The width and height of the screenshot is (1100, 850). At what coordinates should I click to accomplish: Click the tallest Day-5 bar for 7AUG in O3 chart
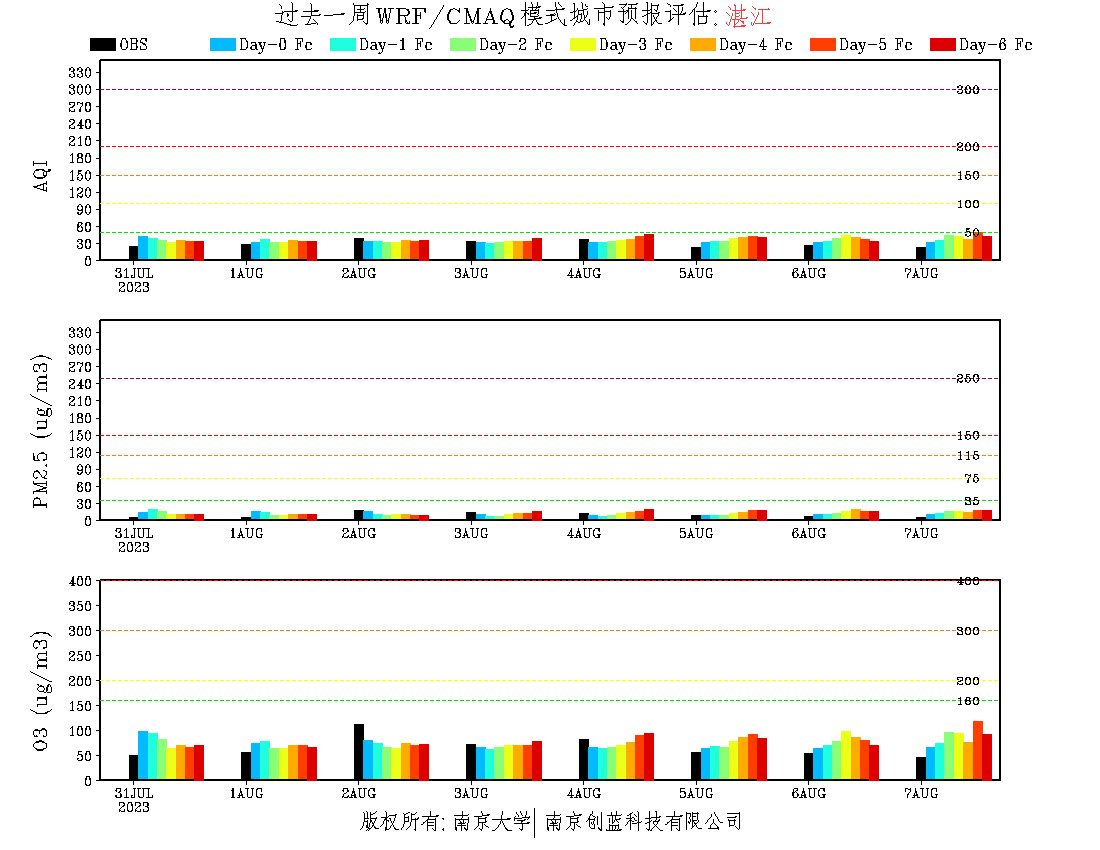(x=978, y=750)
